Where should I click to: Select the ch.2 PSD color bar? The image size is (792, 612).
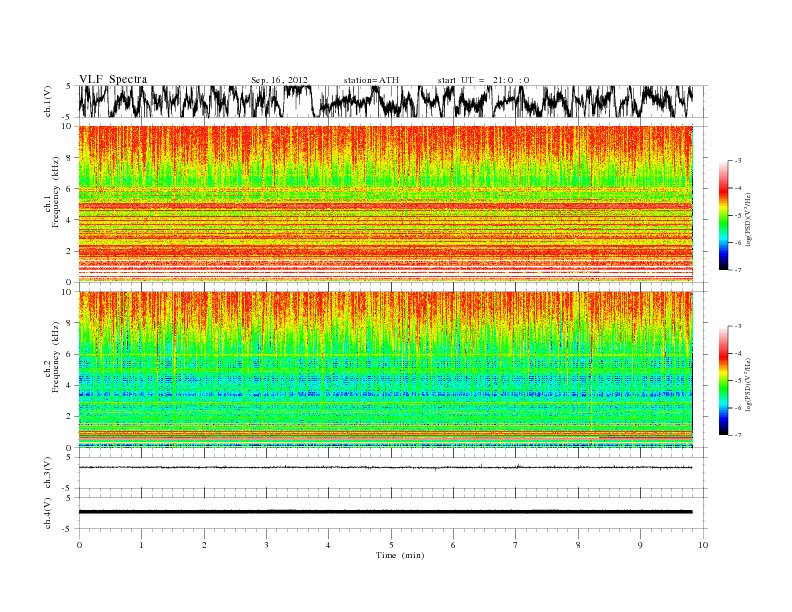point(723,381)
